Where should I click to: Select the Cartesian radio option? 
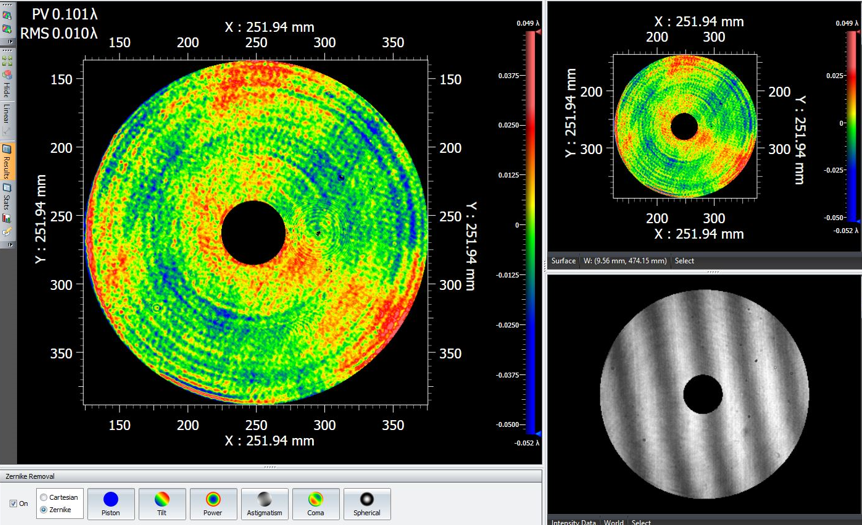(x=43, y=497)
